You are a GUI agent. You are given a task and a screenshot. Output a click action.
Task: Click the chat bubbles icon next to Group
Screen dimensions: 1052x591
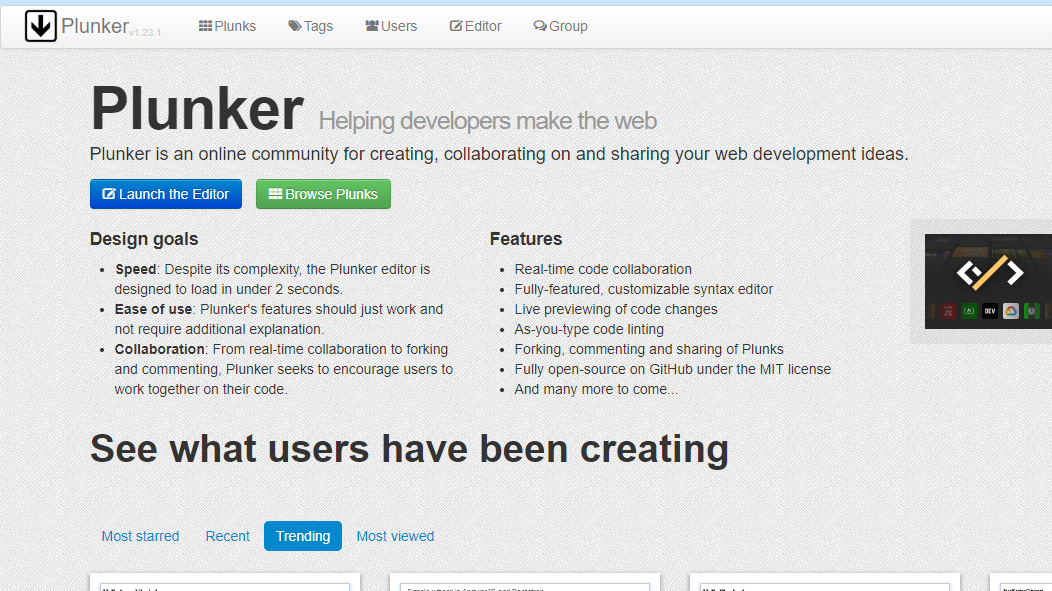coord(540,26)
